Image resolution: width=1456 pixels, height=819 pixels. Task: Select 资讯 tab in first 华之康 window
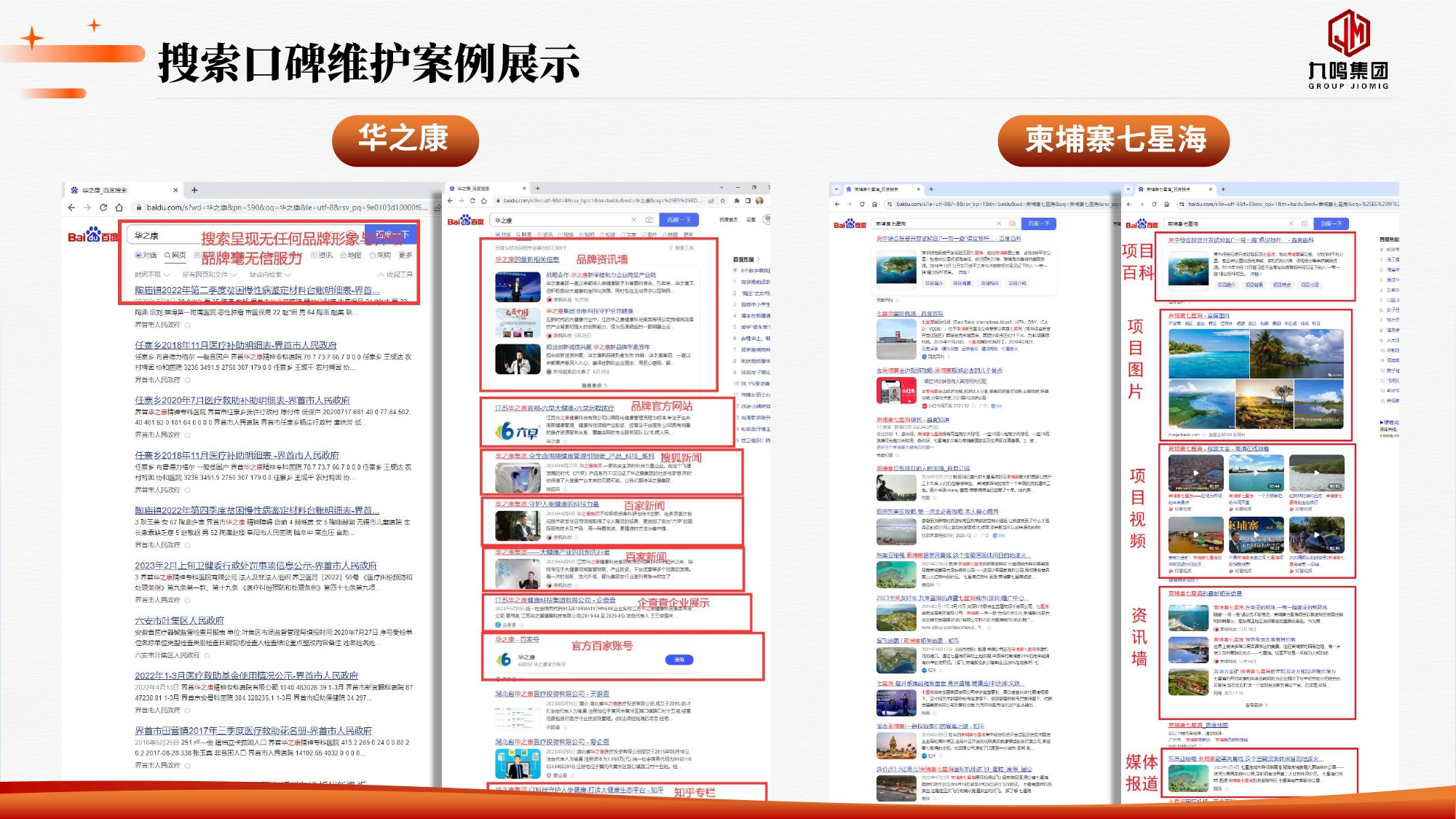322,256
